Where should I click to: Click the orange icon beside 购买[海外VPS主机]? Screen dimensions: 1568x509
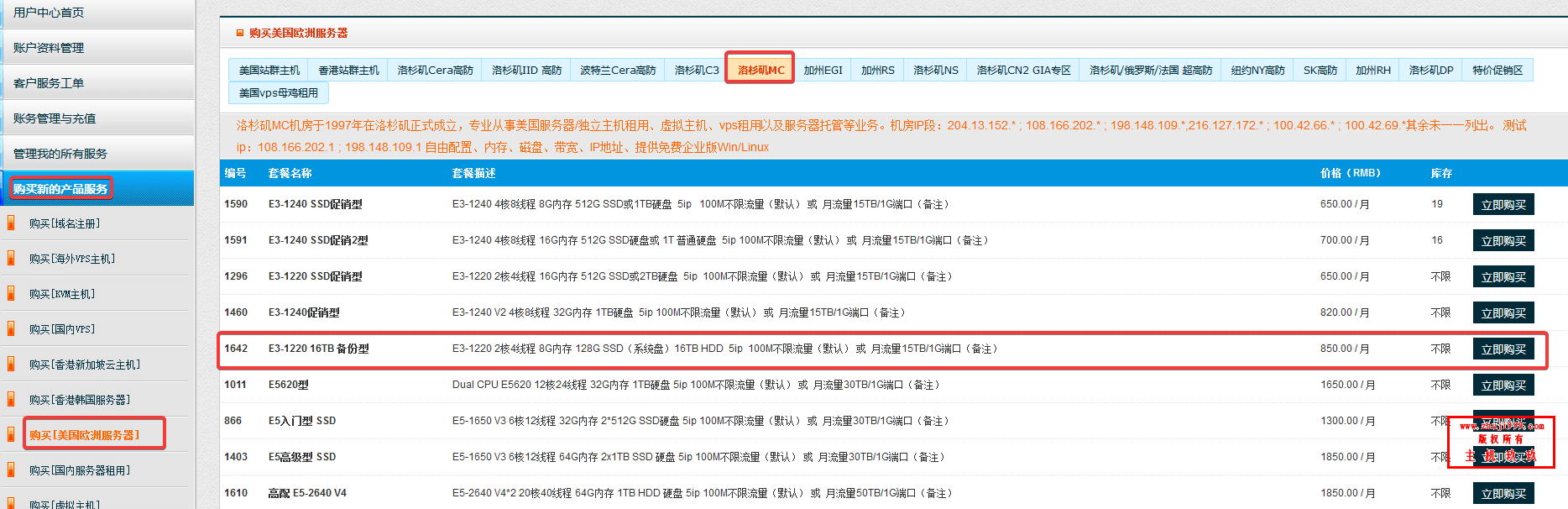pyautogui.click(x=11, y=259)
